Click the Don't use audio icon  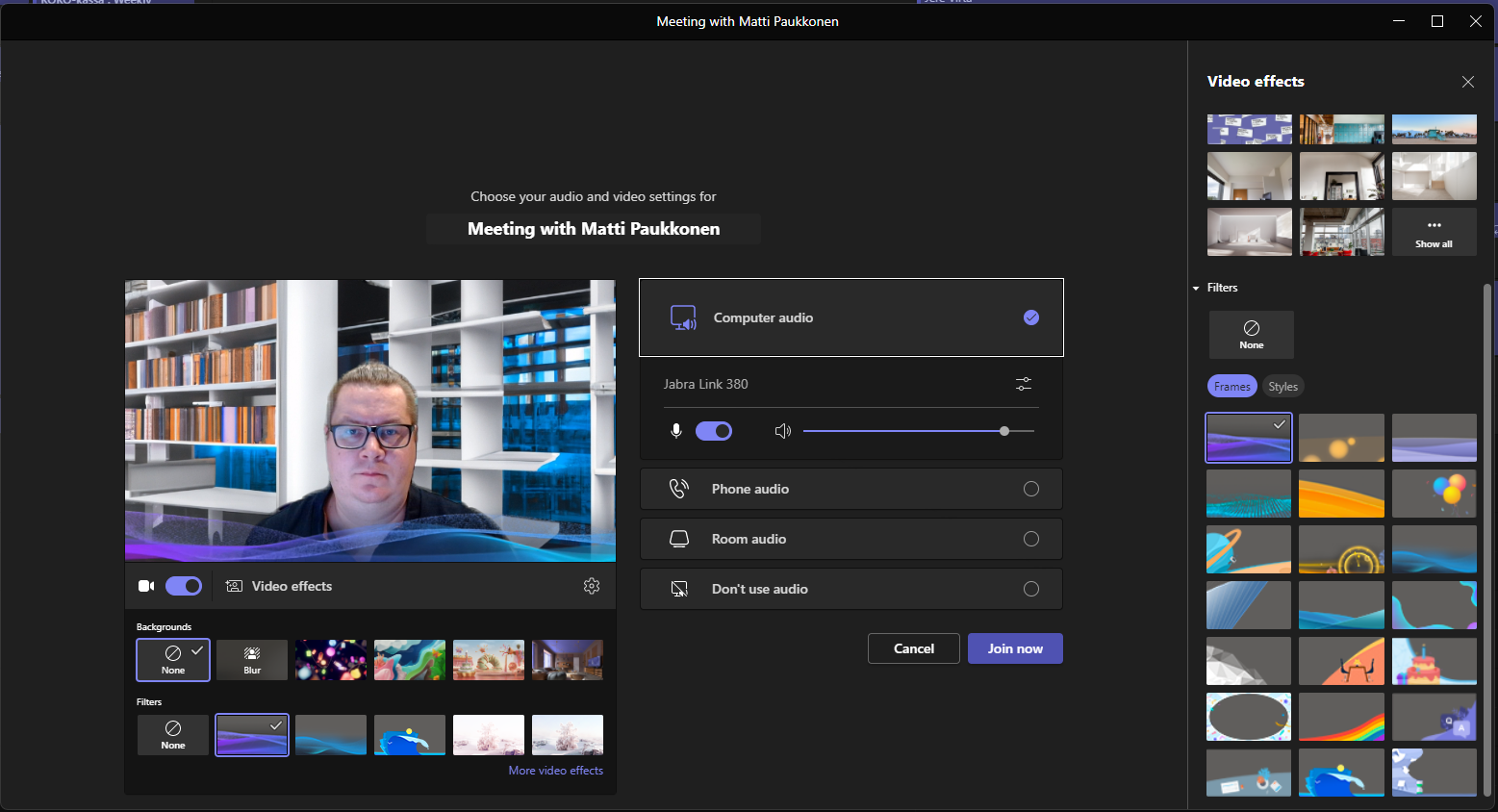point(680,588)
